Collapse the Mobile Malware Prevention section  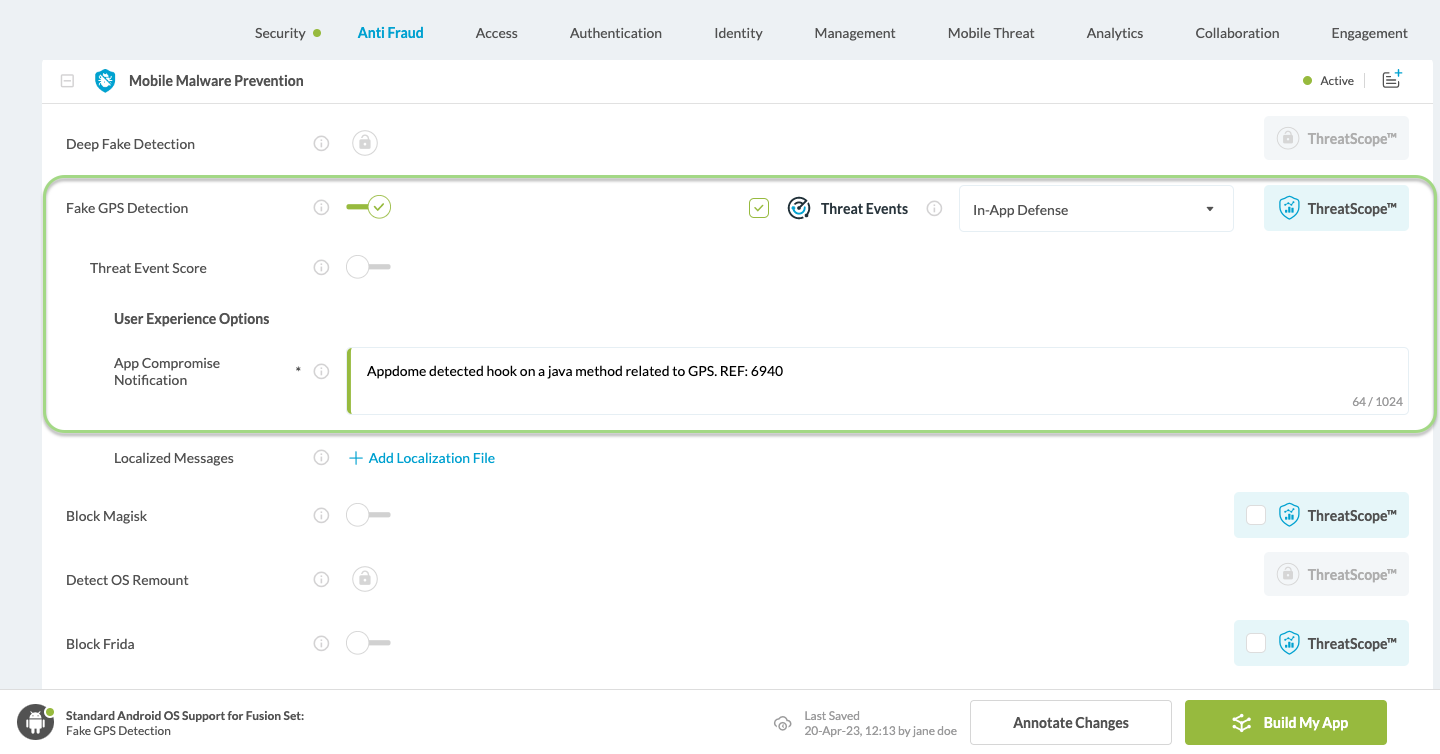pos(67,81)
